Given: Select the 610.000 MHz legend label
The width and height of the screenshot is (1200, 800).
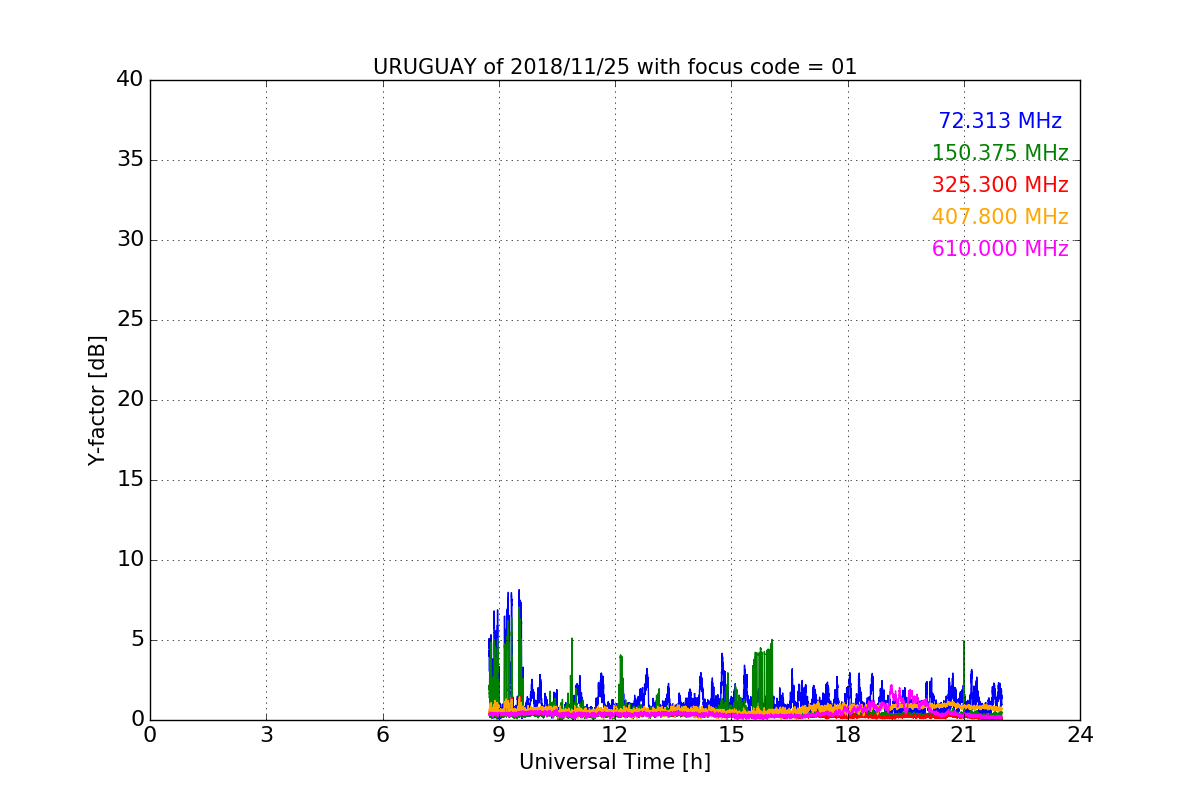Looking at the screenshot, I should pyautogui.click(x=1000, y=249).
